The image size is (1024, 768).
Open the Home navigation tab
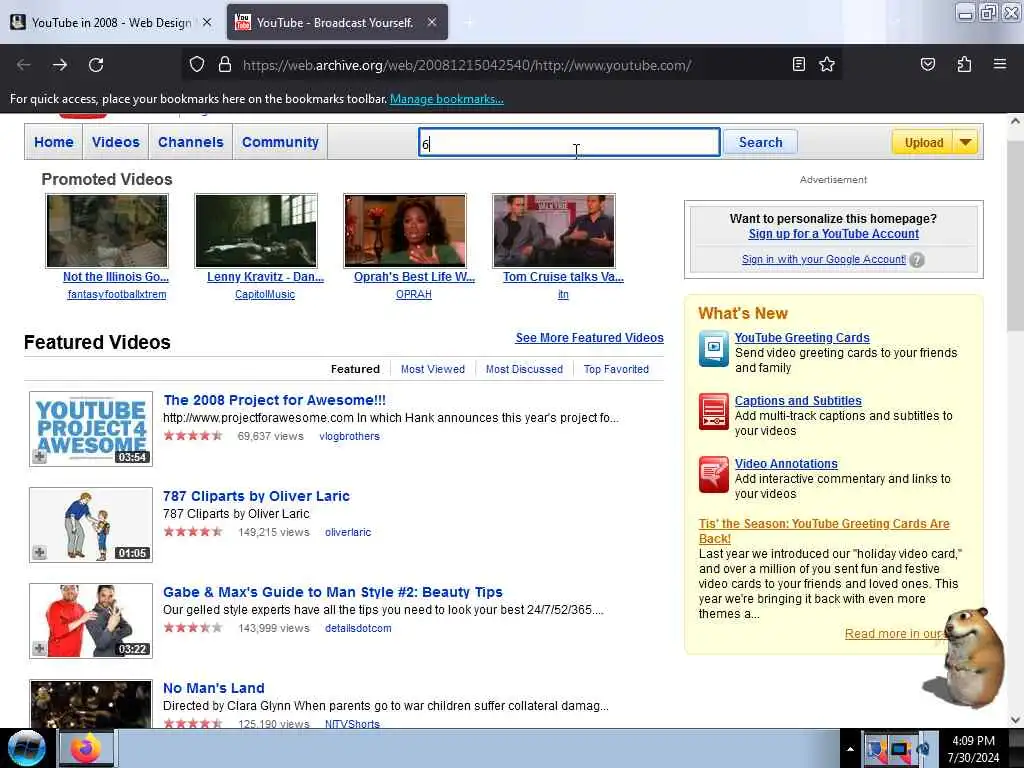tap(54, 142)
